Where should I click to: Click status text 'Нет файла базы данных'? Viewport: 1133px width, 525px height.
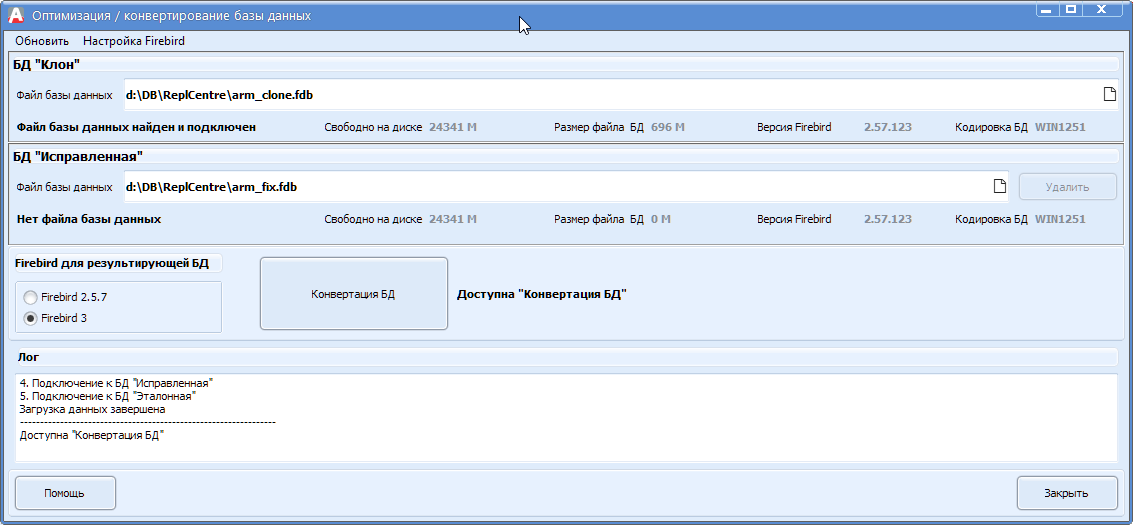point(88,219)
